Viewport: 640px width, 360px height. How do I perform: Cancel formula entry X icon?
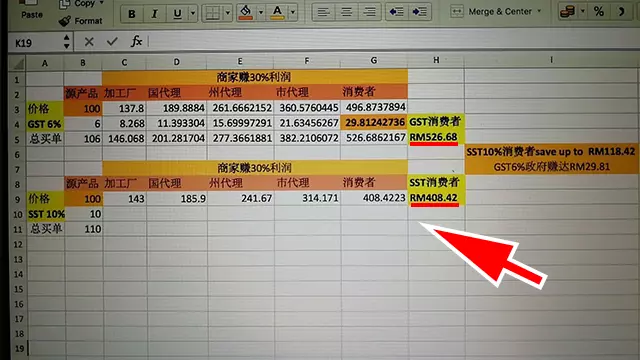(89, 42)
